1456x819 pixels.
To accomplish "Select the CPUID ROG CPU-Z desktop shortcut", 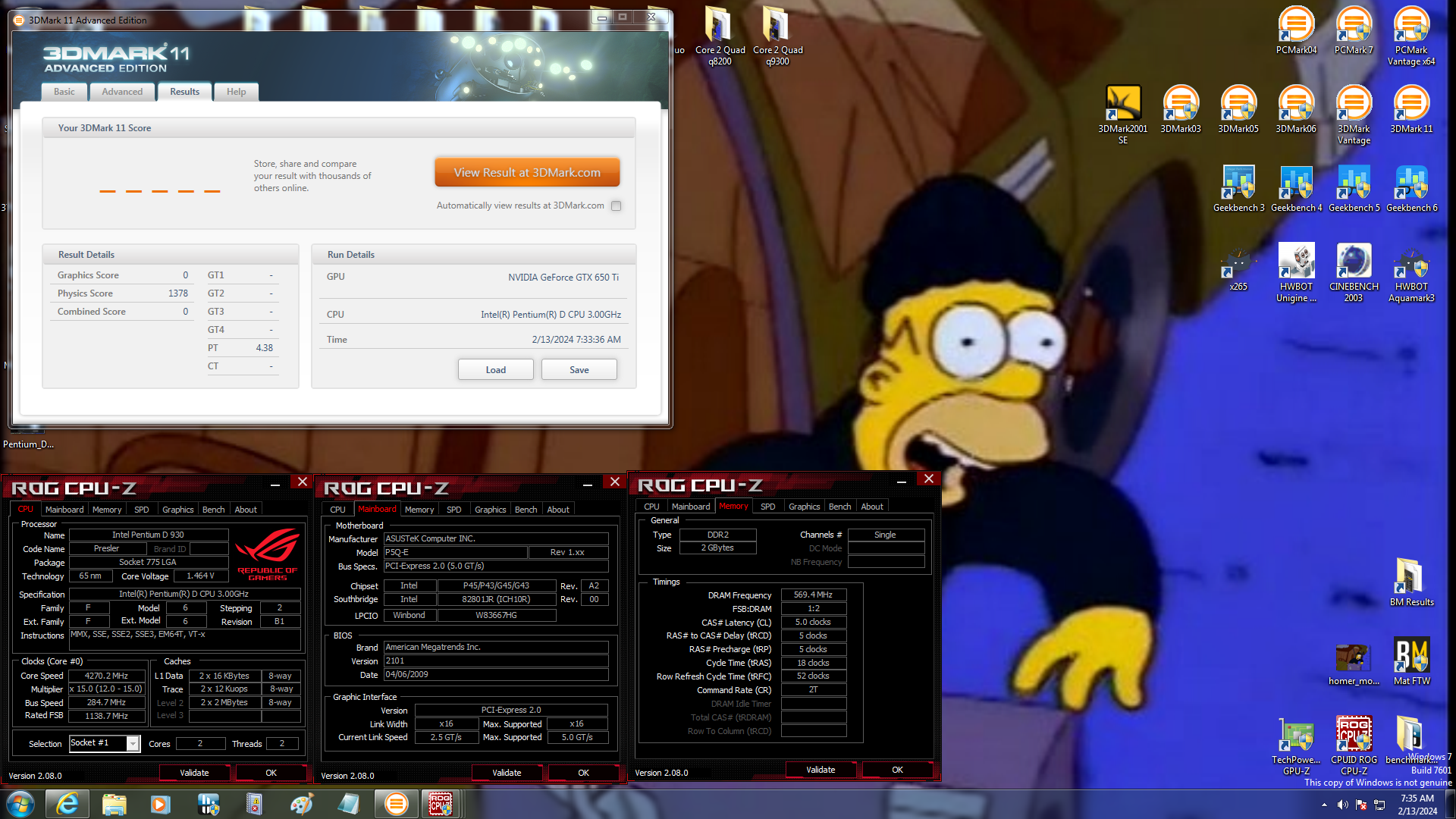I will pos(1354,745).
